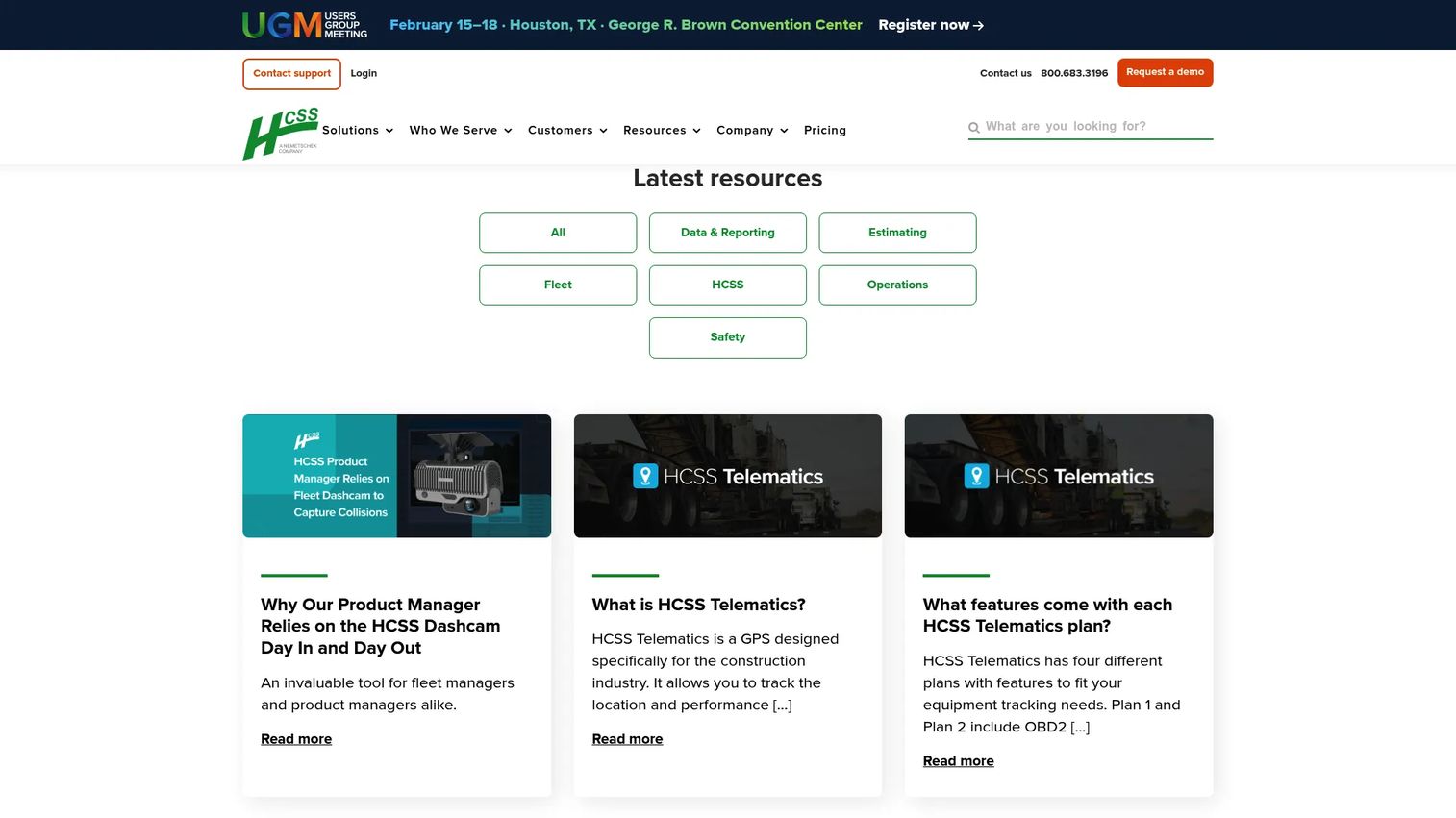Click the 'Latest resources' heading
The height and width of the screenshot is (818, 1456).
click(728, 179)
